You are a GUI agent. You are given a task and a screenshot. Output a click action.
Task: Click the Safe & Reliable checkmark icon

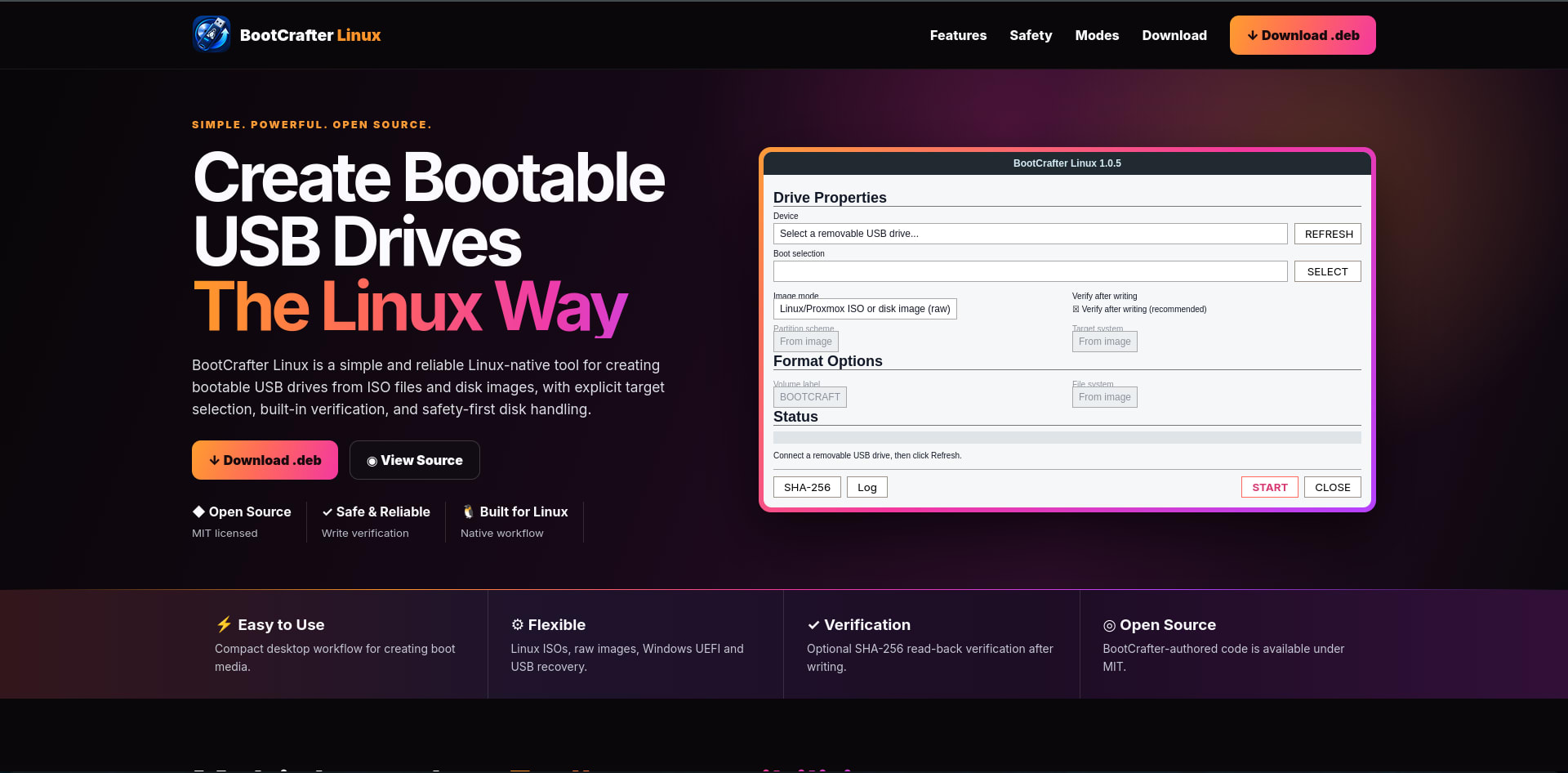327,512
